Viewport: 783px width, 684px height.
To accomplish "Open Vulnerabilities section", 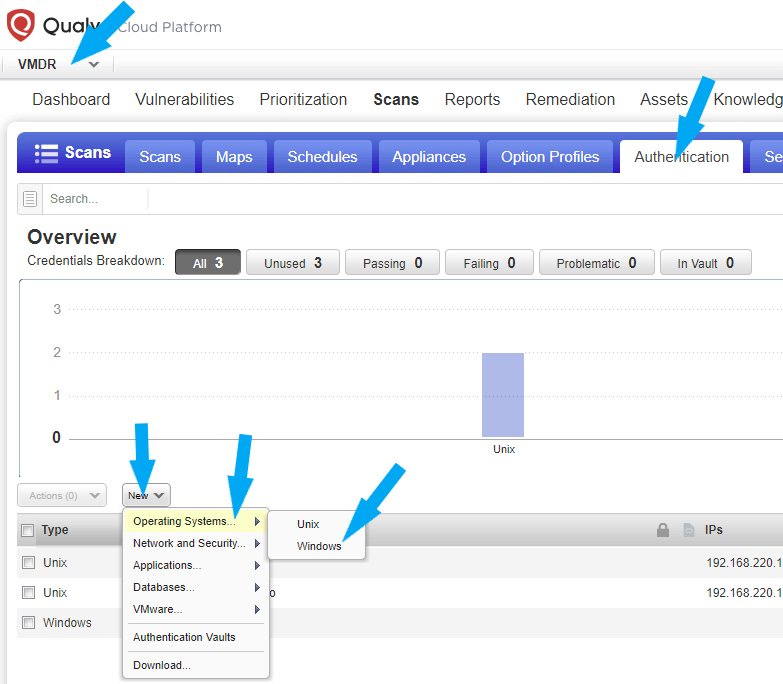I will (x=184, y=99).
